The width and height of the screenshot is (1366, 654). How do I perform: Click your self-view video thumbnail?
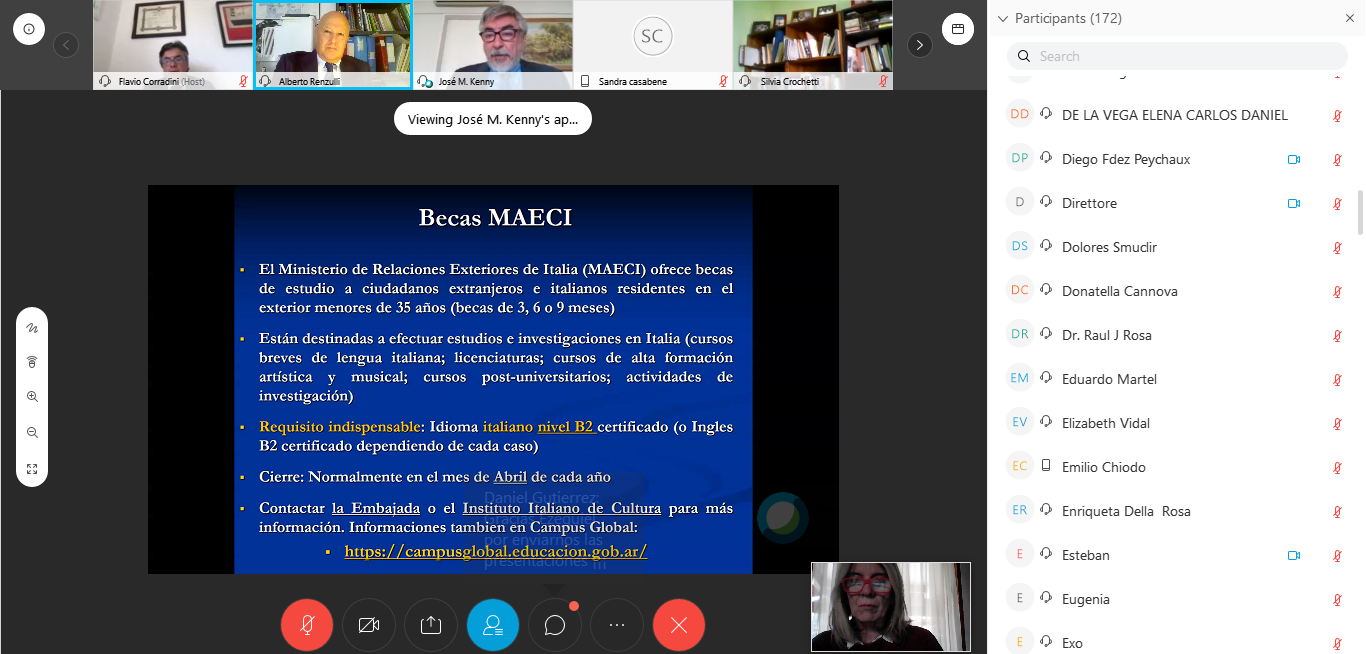891,607
